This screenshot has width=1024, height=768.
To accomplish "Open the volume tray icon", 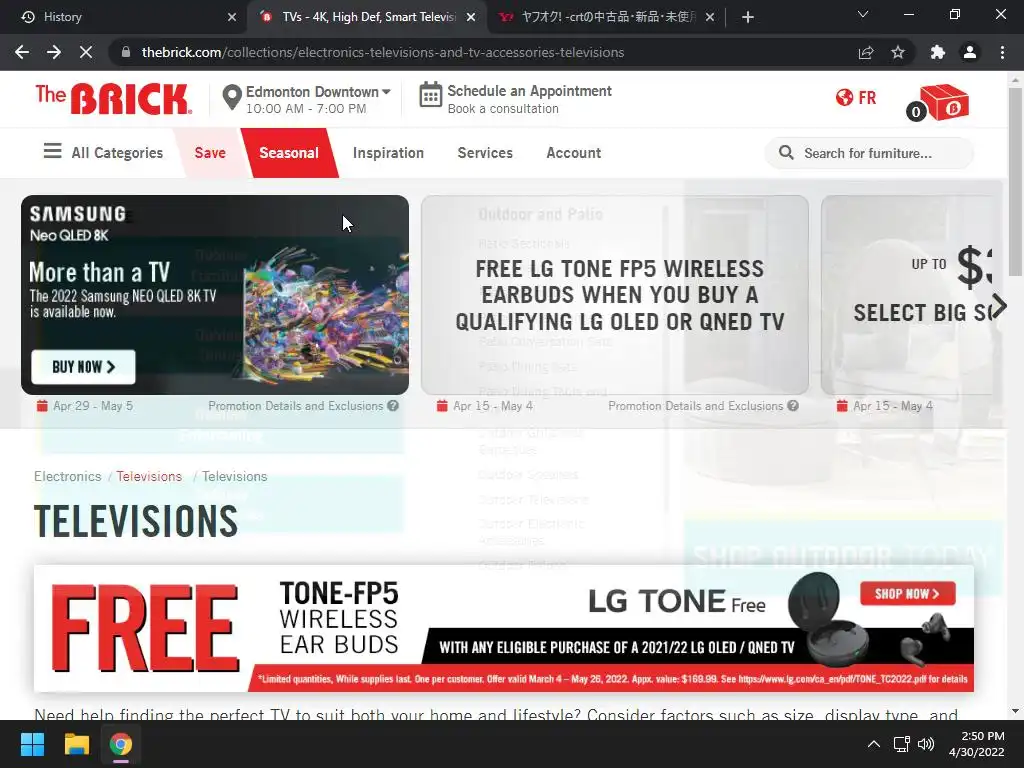I will (926, 744).
